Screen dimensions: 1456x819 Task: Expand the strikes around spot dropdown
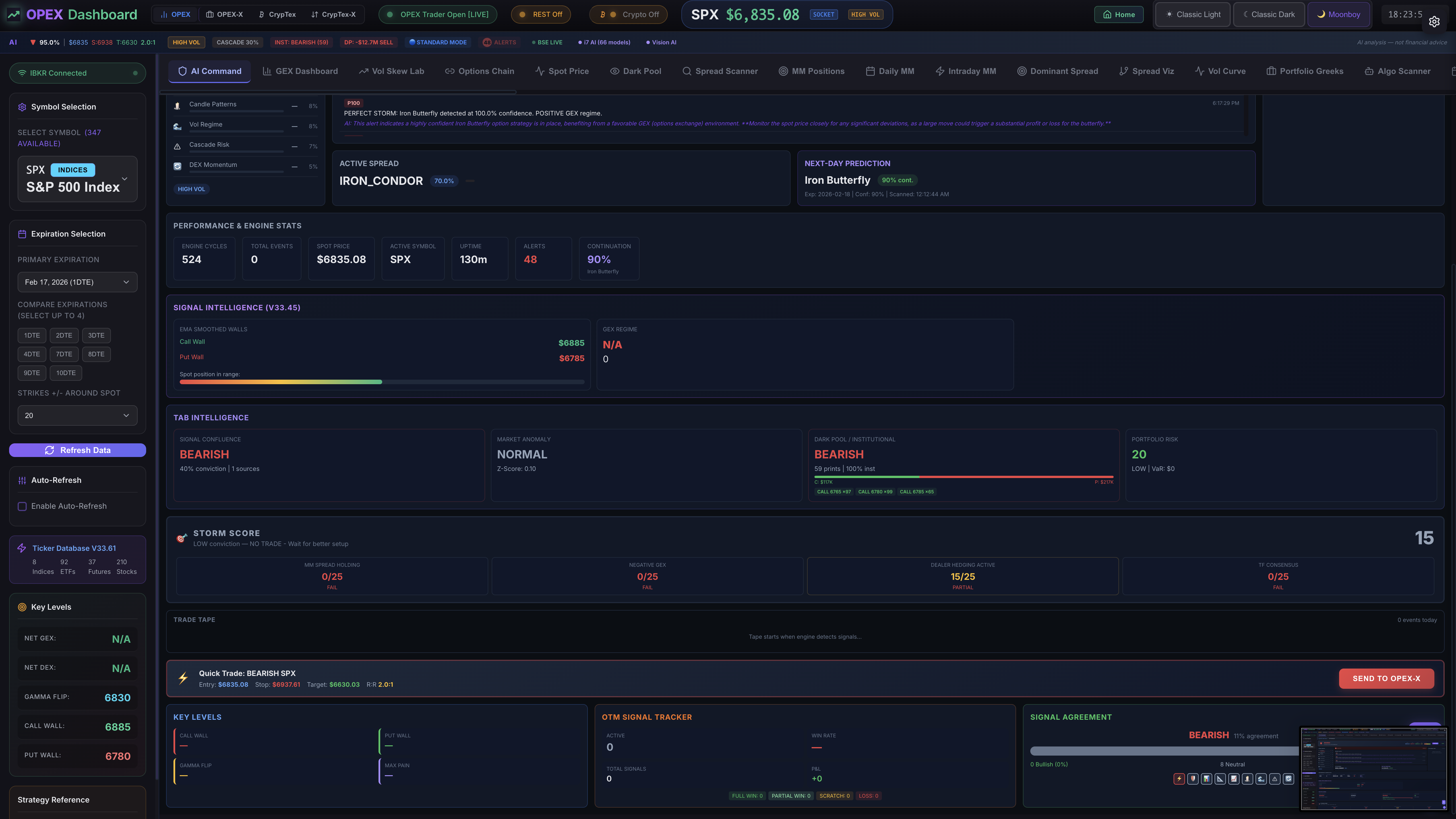pos(77,415)
